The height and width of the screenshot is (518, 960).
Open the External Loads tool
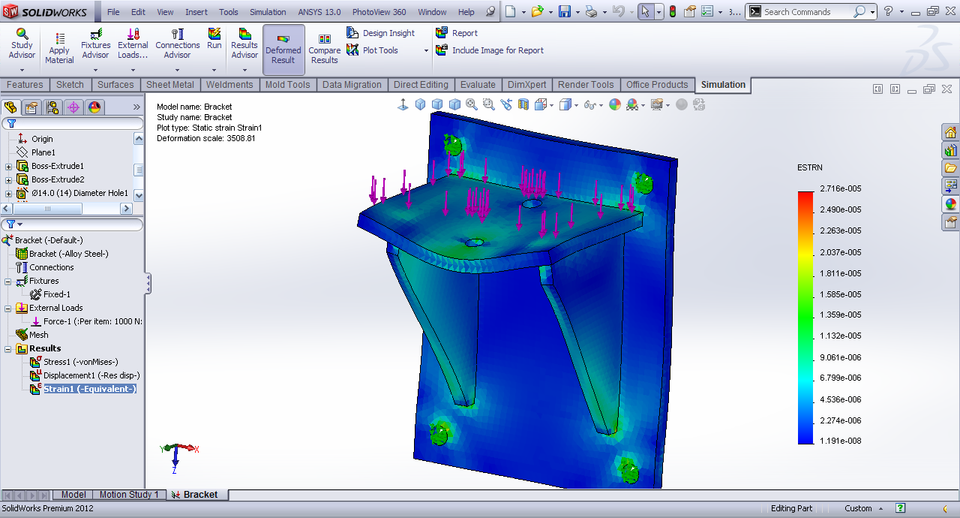pos(133,43)
